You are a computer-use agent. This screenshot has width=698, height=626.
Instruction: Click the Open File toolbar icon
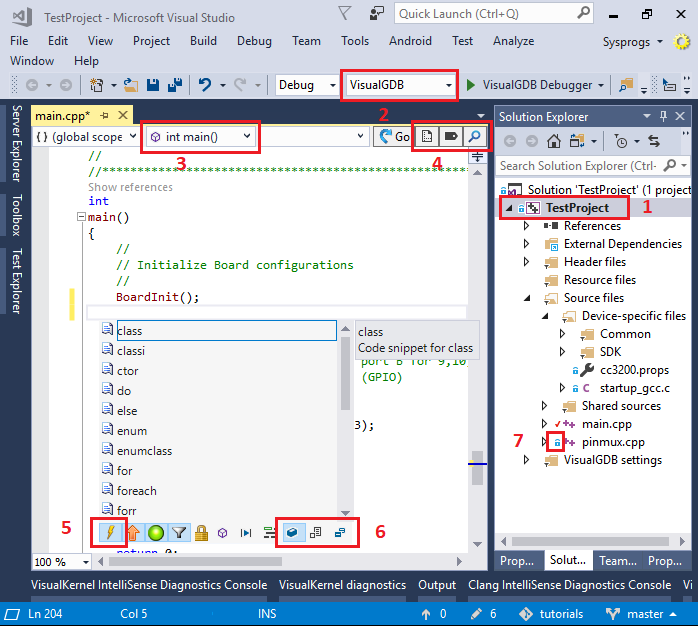tap(130, 85)
